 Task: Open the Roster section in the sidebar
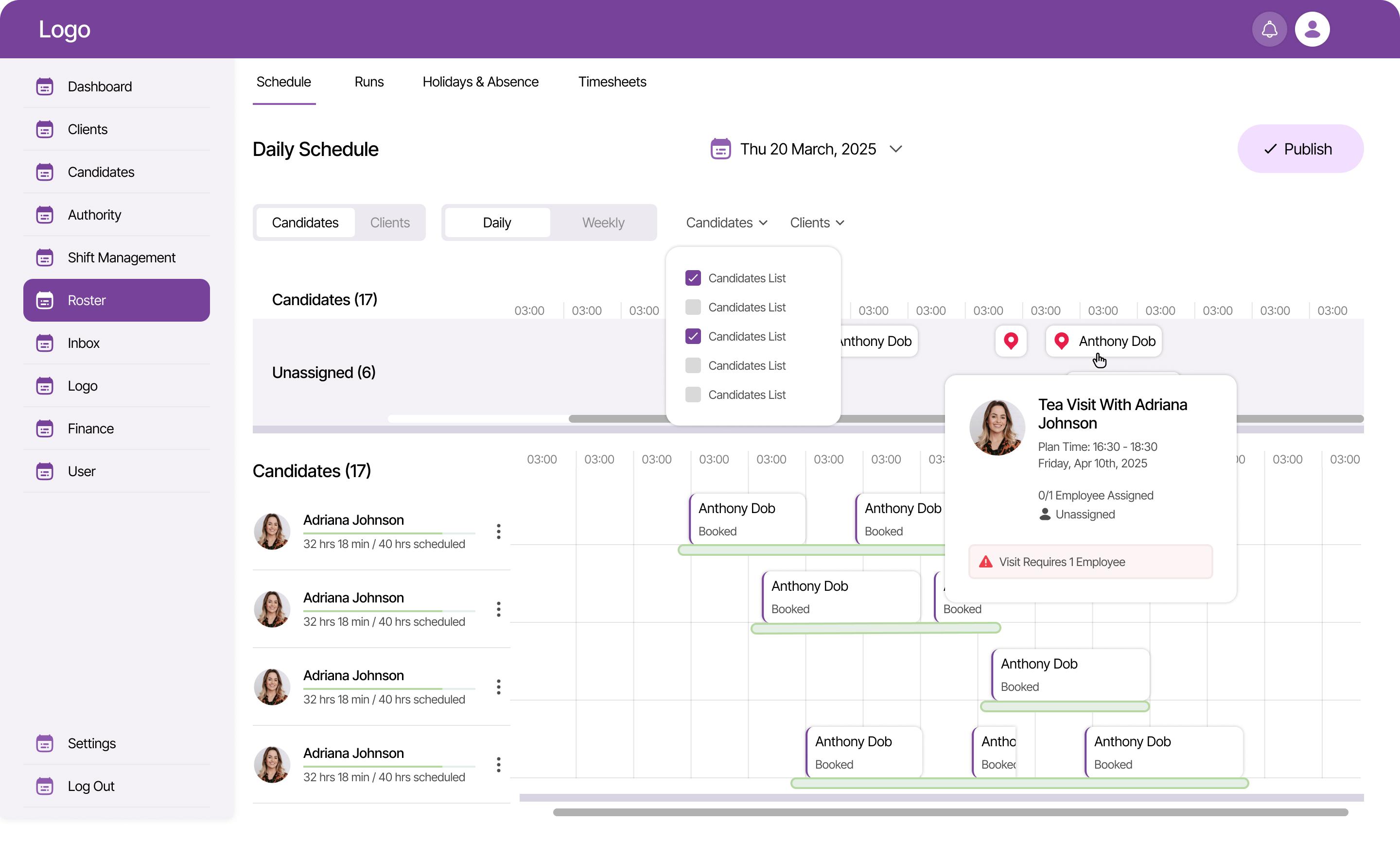(87, 300)
